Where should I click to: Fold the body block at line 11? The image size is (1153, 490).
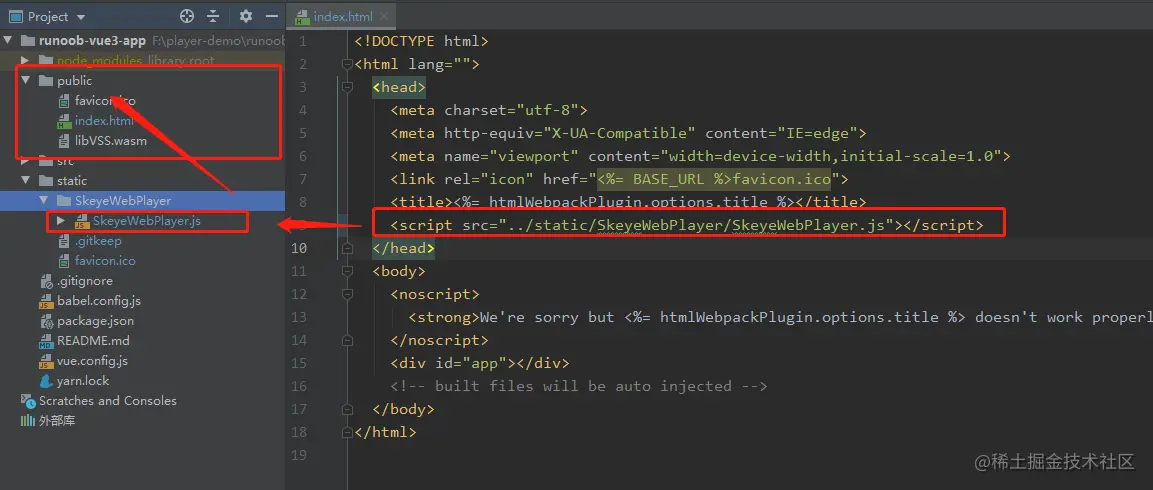(347, 271)
